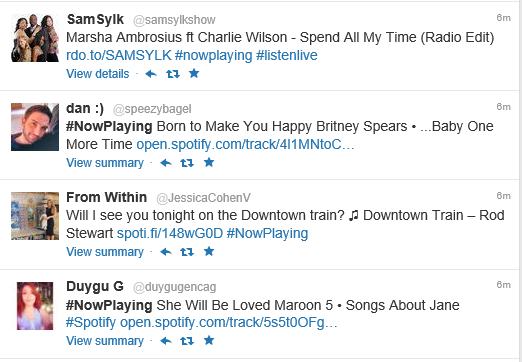This screenshot has width=522, height=362.
Task: Visit the @JessicaCohenV profile handle
Action: pyautogui.click(x=203, y=198)
